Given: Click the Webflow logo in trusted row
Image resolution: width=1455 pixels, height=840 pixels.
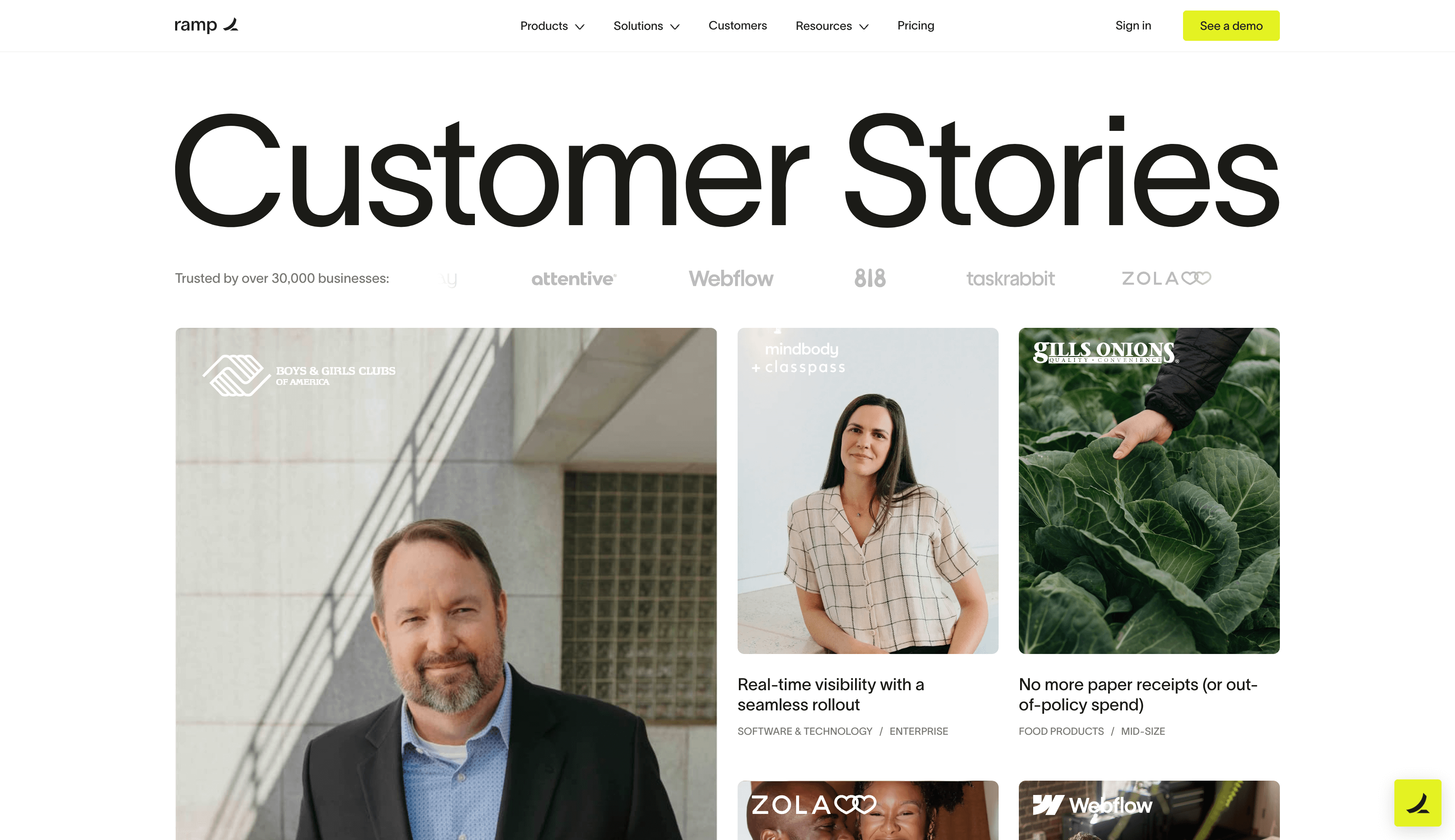Looking at the screenshot, I should point(731,279).
